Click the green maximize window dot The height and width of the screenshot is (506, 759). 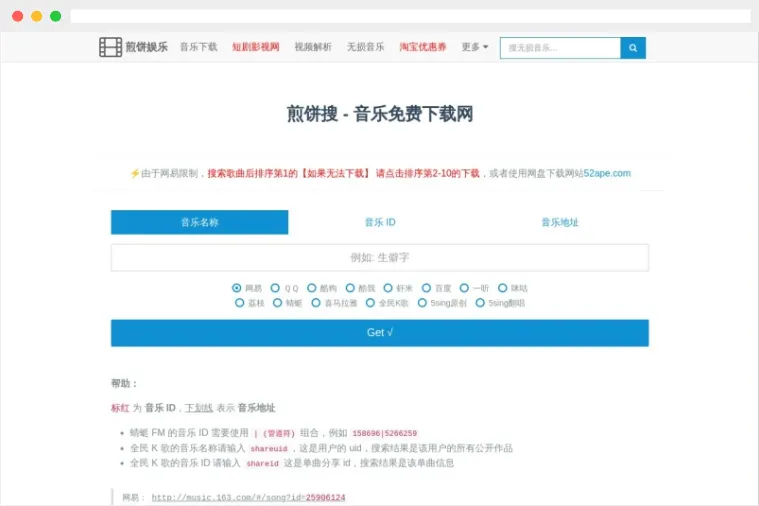56,16
